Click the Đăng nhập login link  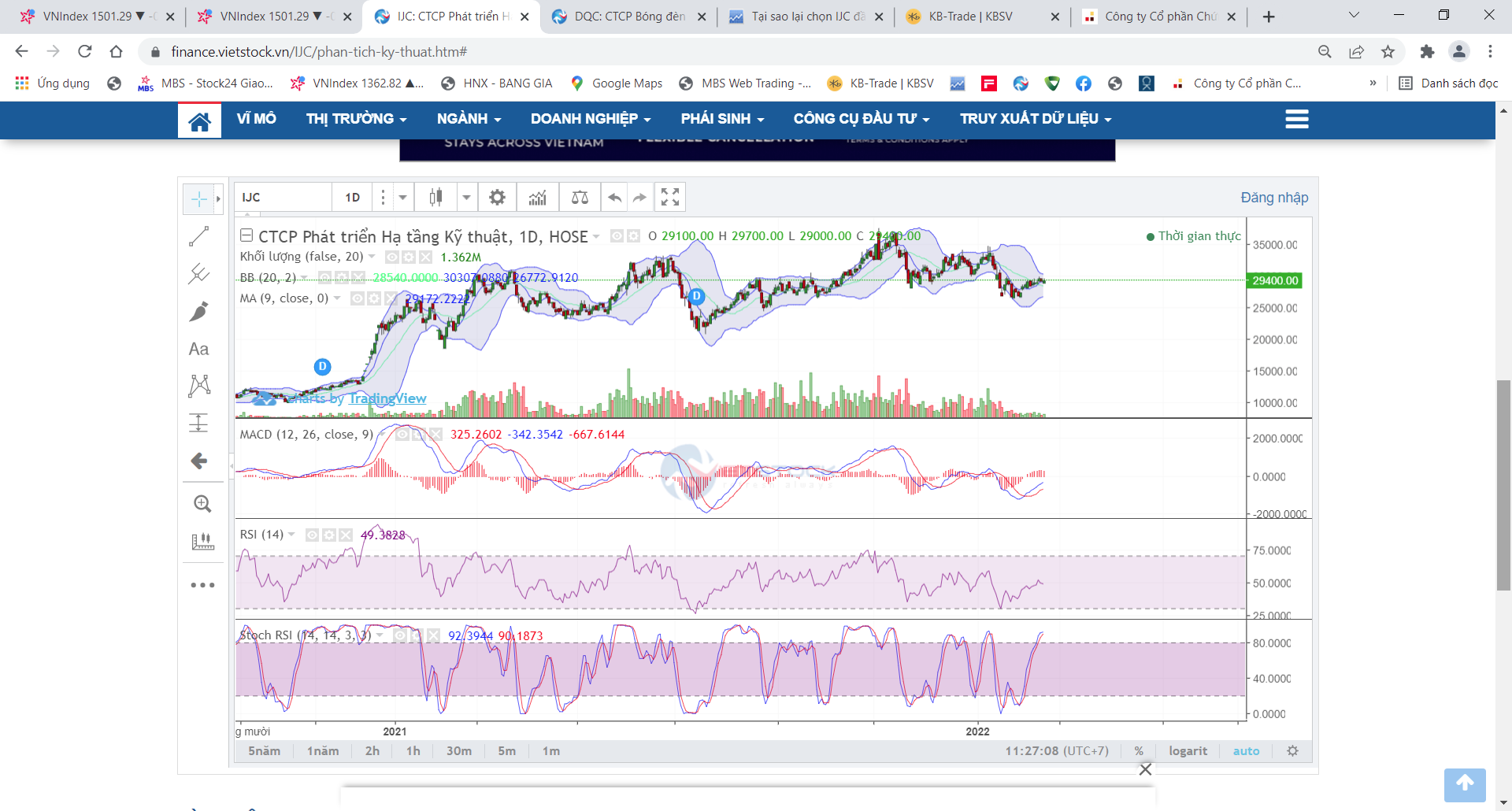(x=1274, y=198)
